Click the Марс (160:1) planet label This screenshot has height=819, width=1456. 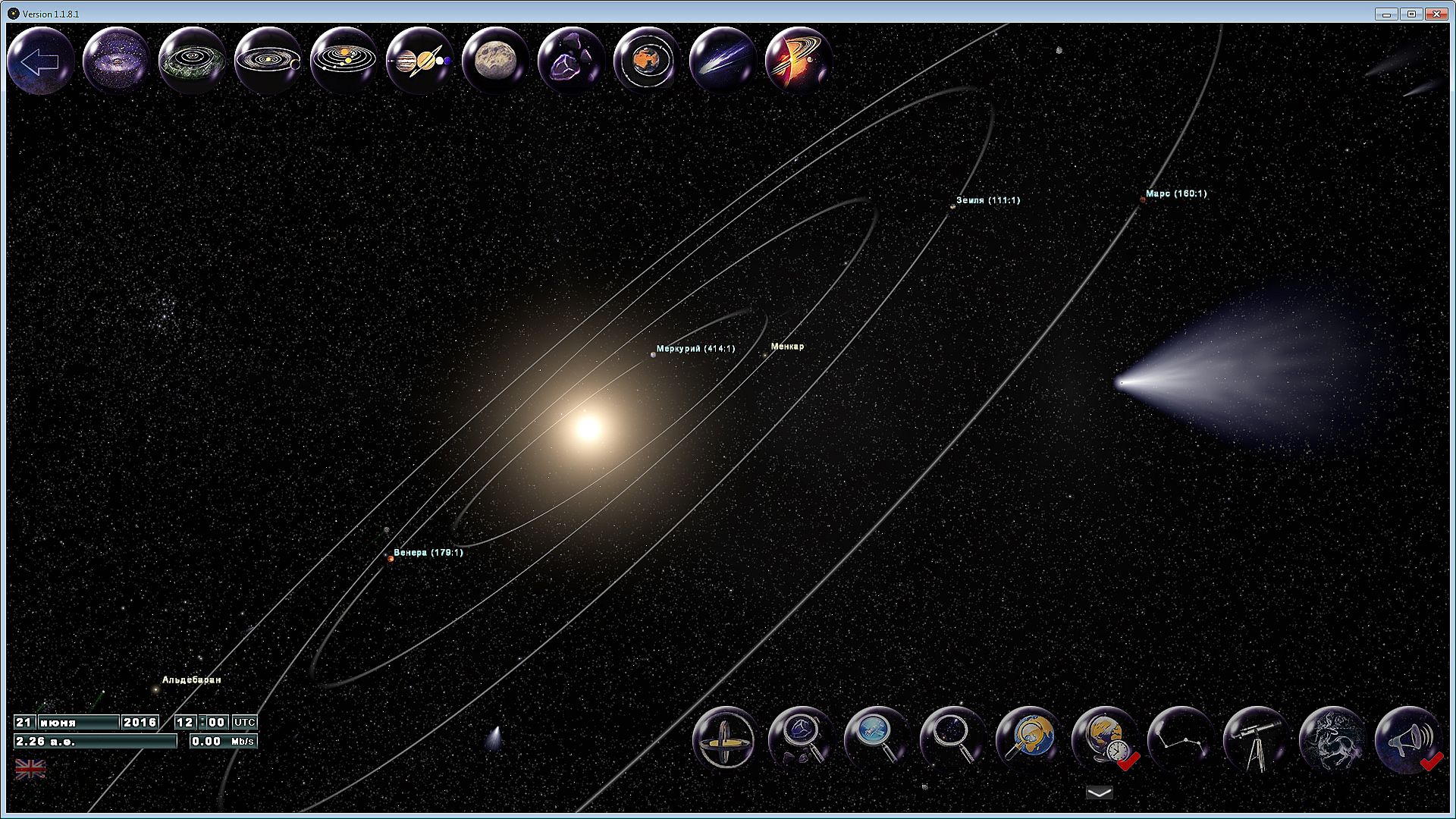tap(1175, 194)
